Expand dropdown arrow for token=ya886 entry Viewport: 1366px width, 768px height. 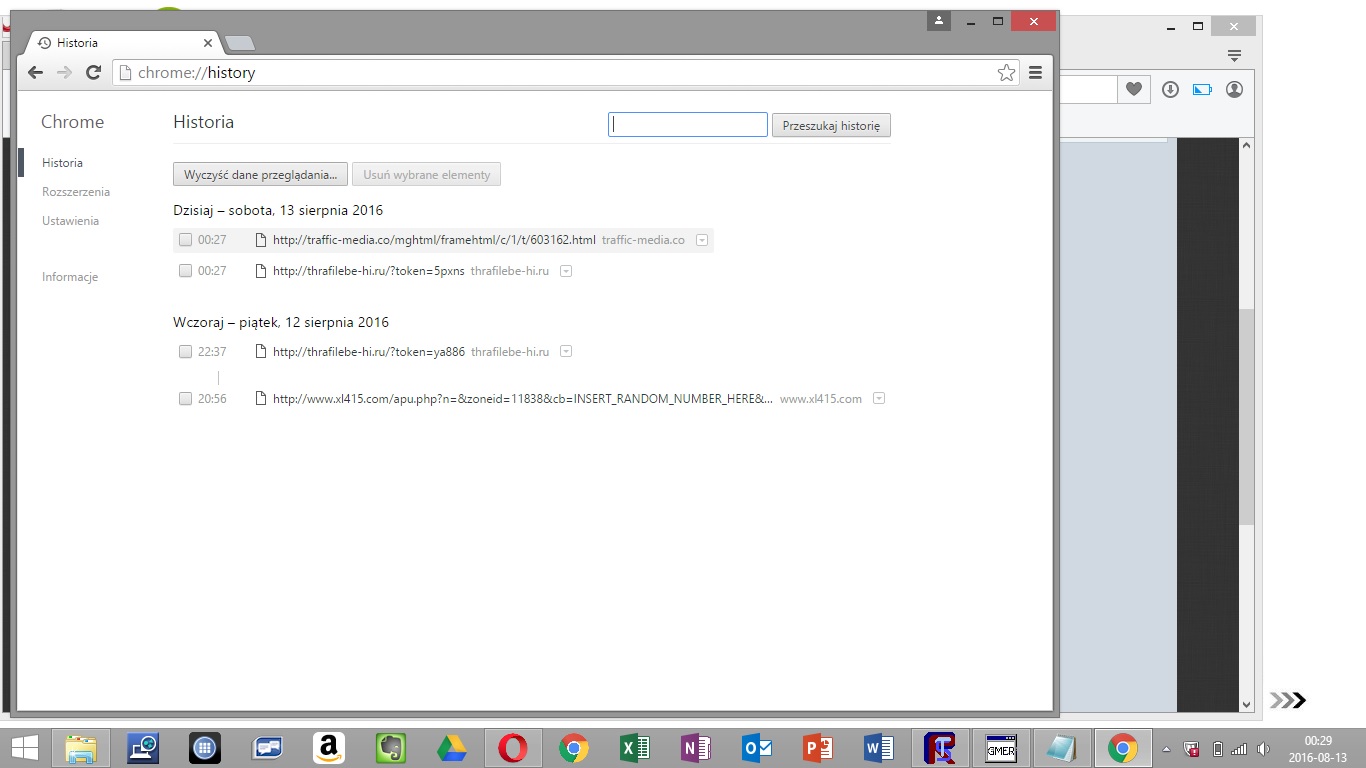tap(566, 352)
